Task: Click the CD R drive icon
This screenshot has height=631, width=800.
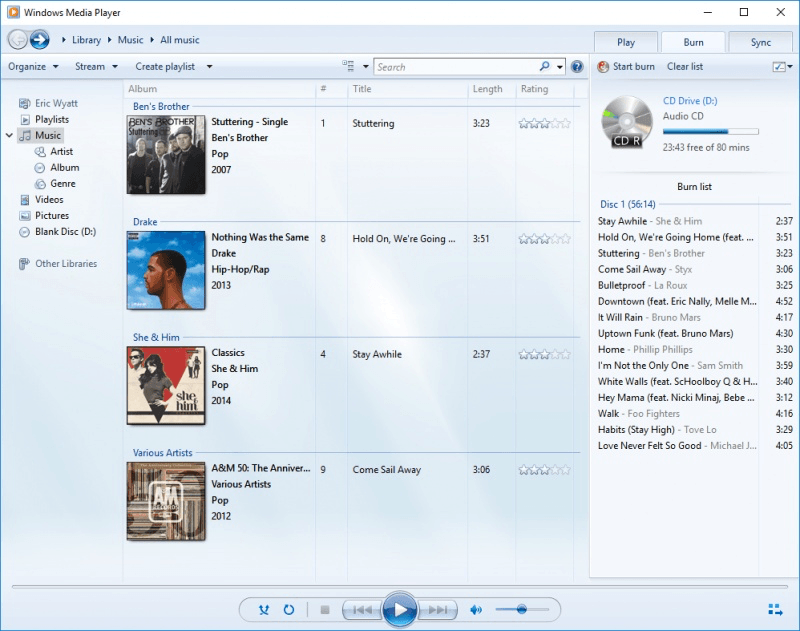Action: point(627,122)
